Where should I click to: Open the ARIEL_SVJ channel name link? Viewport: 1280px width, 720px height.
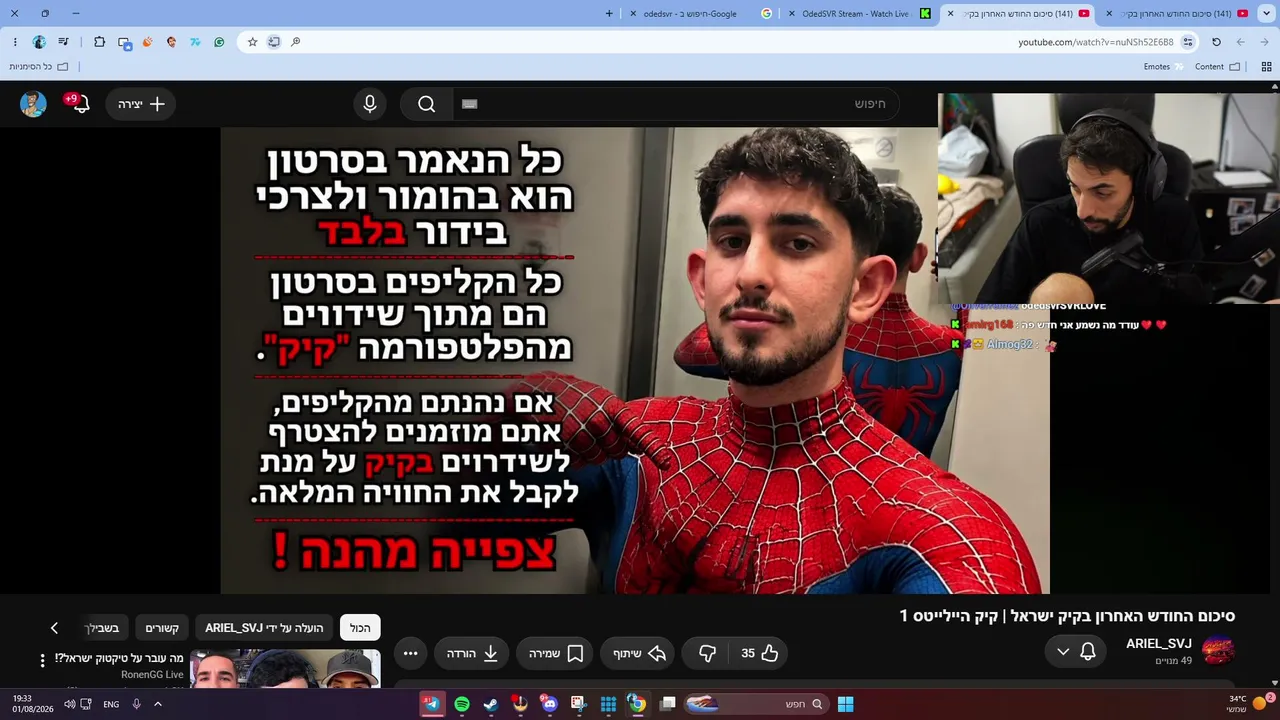point(1159,644)
